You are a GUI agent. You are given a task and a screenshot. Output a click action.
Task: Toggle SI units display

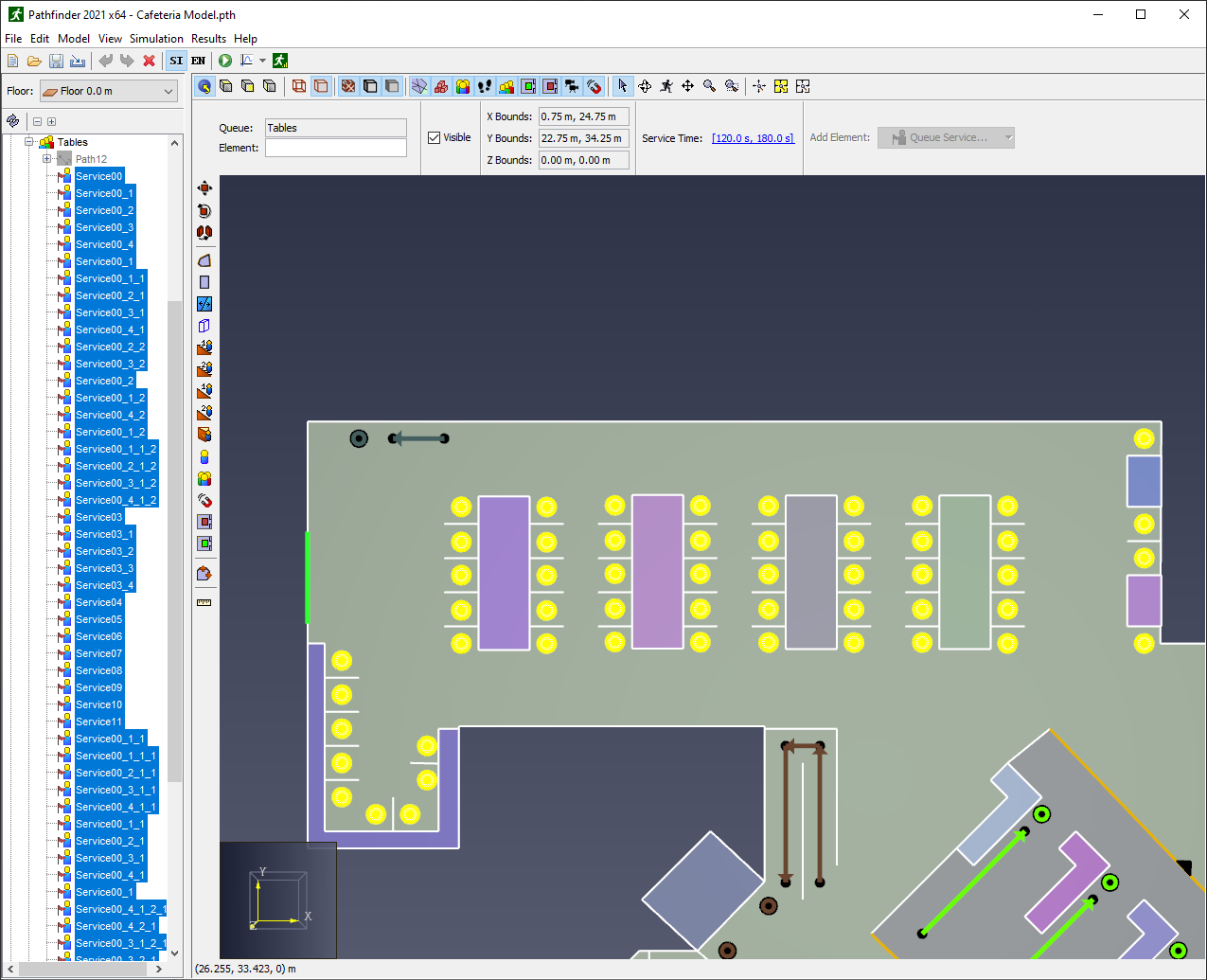point(176,61)
